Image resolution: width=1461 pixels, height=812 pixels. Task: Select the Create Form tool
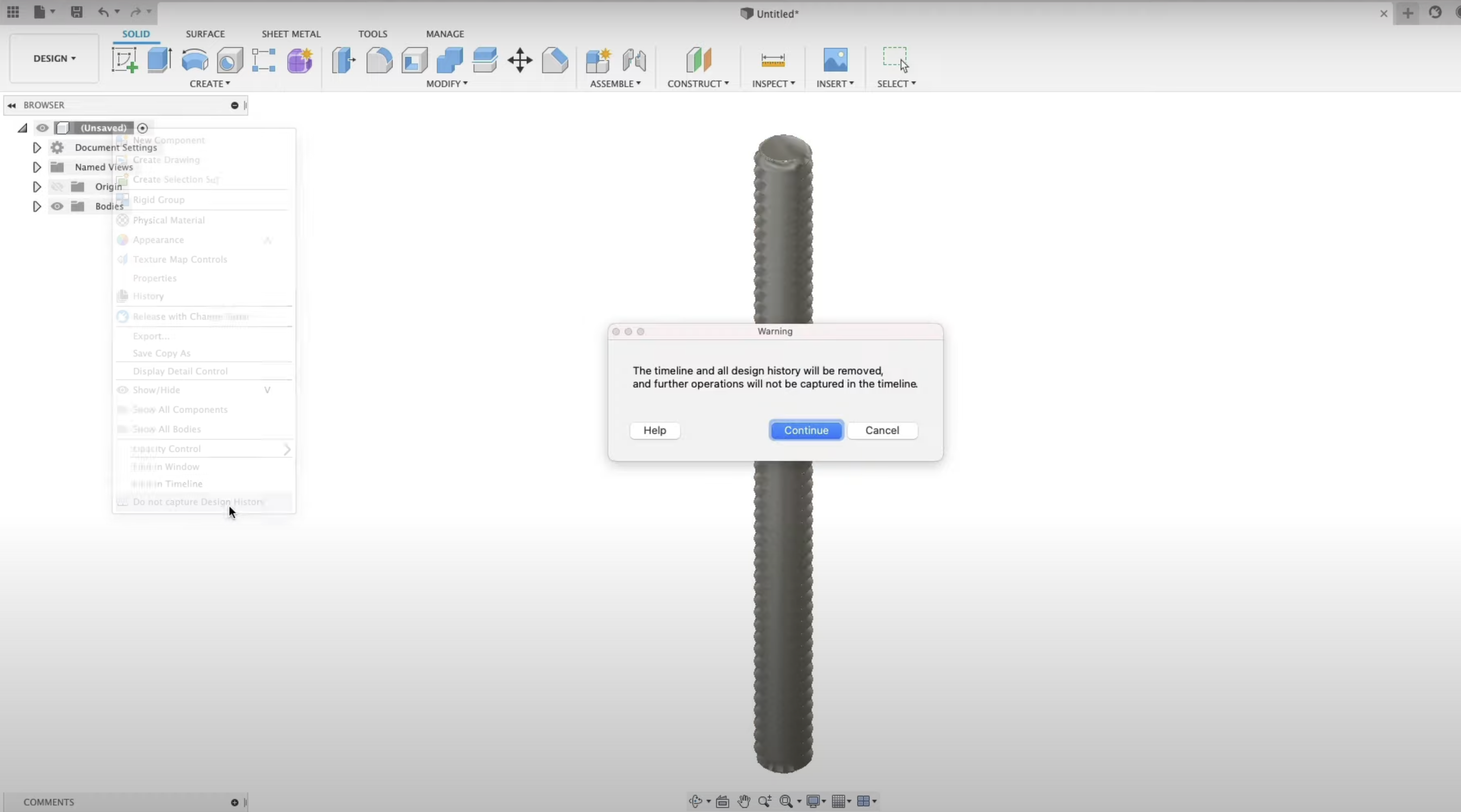click(x=299, y=60)
